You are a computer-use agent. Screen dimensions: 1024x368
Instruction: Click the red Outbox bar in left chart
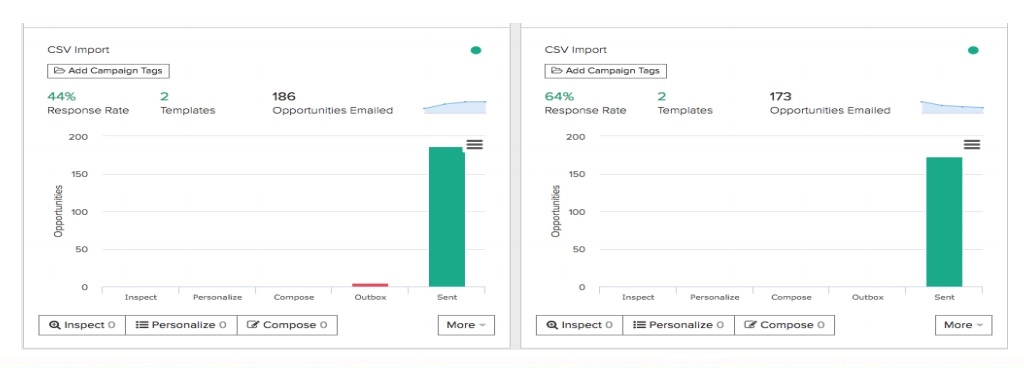coord(370,285)
